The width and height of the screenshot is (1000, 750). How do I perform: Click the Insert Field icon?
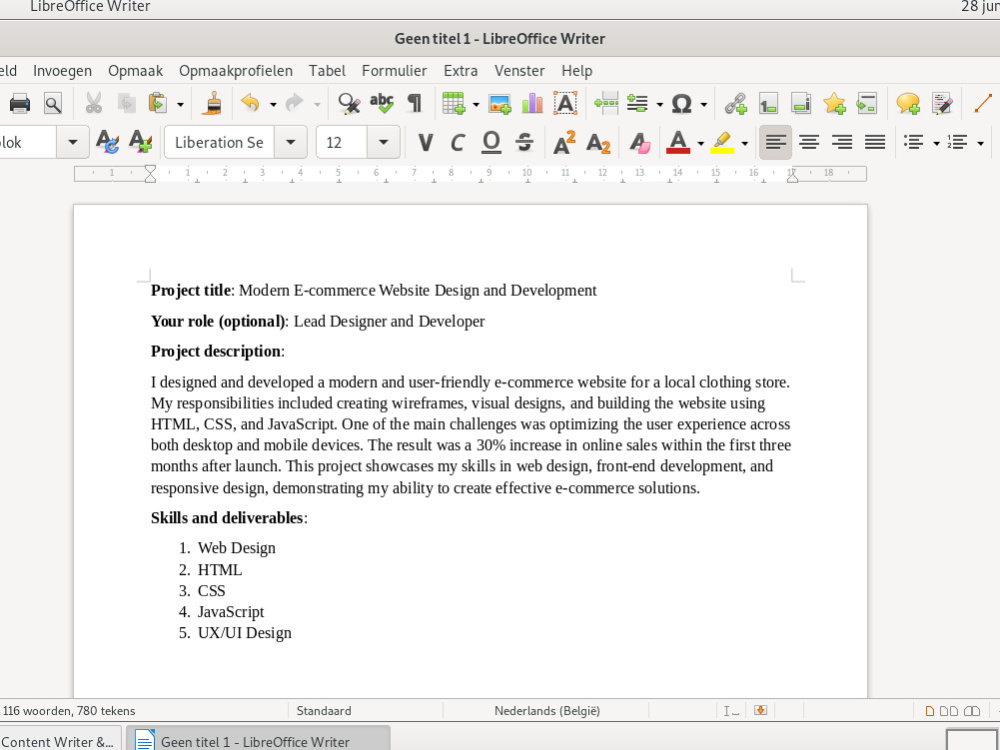(637, 103)
